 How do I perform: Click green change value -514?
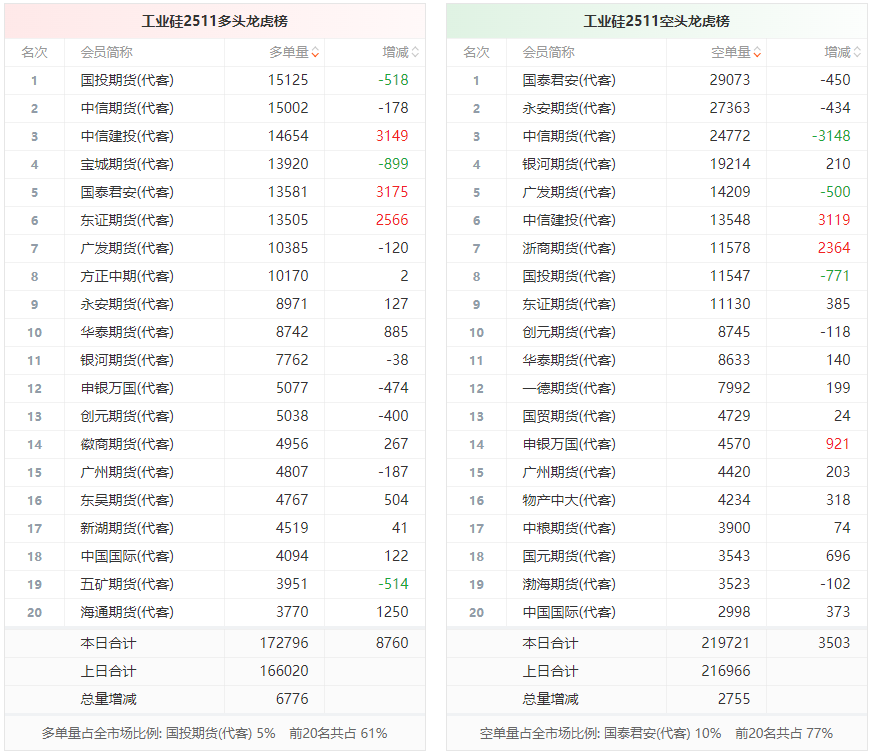(393, 584)
